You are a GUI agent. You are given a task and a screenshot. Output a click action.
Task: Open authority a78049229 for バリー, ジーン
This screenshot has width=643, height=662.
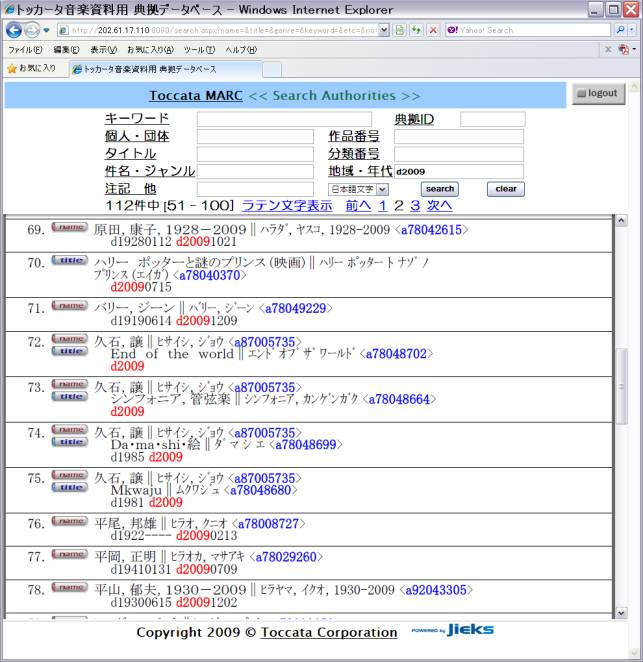pyautogui.click(x=296, y=308)
